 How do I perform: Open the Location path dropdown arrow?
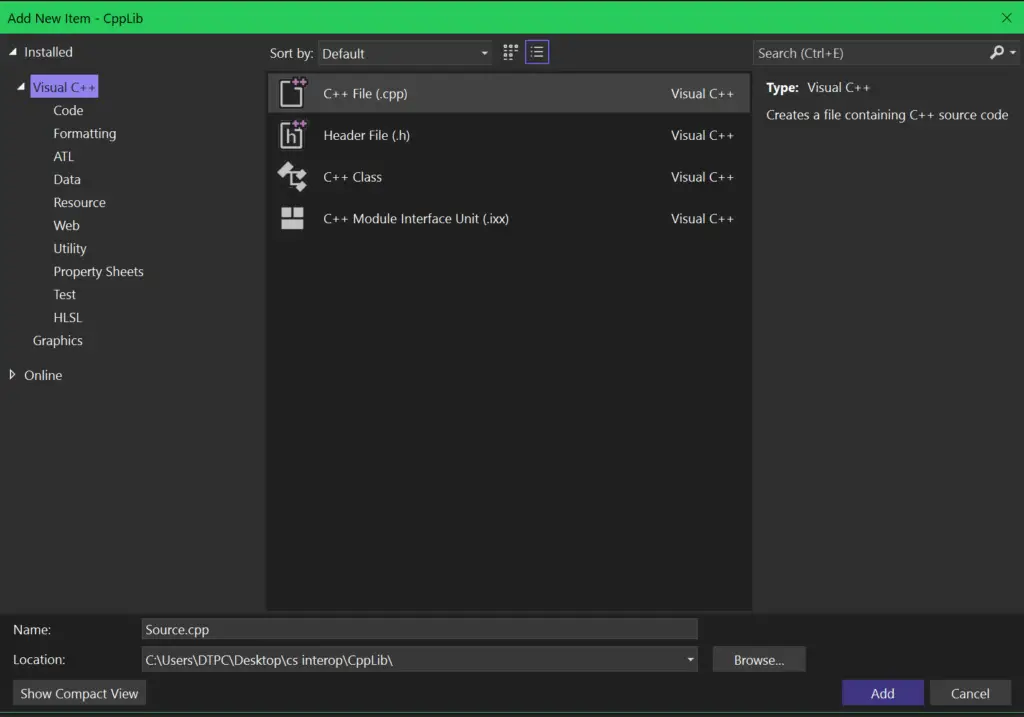690,660
